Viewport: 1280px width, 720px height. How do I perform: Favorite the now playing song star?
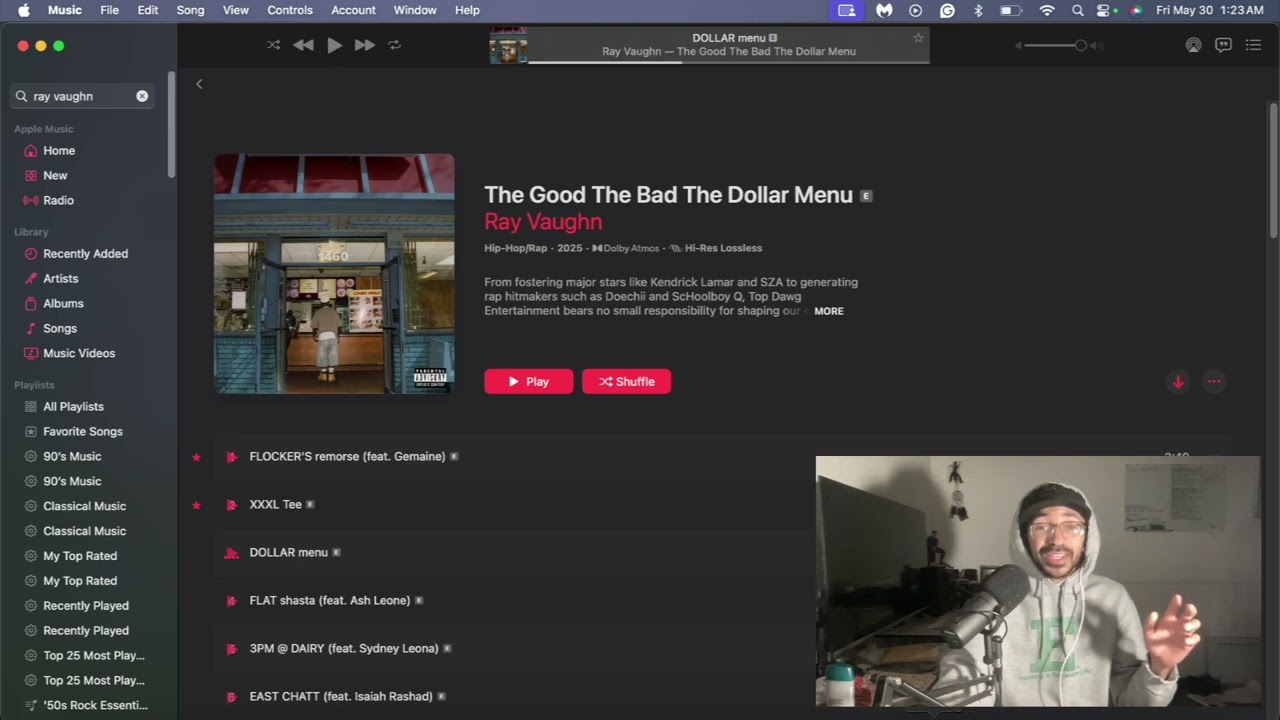coord(918,38)
